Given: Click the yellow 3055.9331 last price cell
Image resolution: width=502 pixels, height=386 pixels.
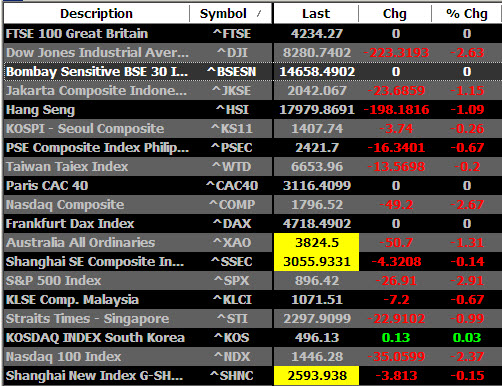Looking at the screenshot, I should 316,262.
